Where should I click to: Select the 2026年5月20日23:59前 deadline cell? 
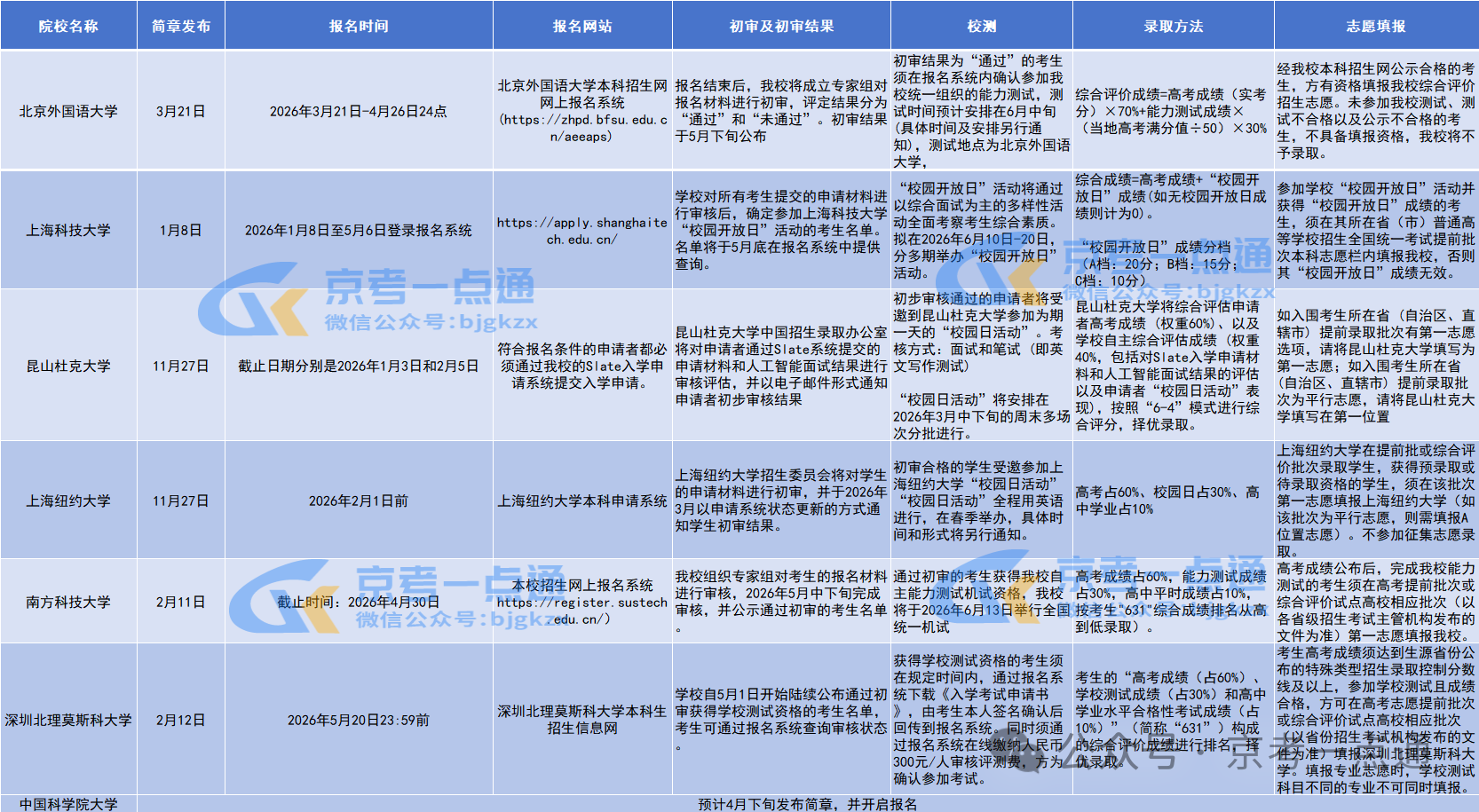pos(359,720)
